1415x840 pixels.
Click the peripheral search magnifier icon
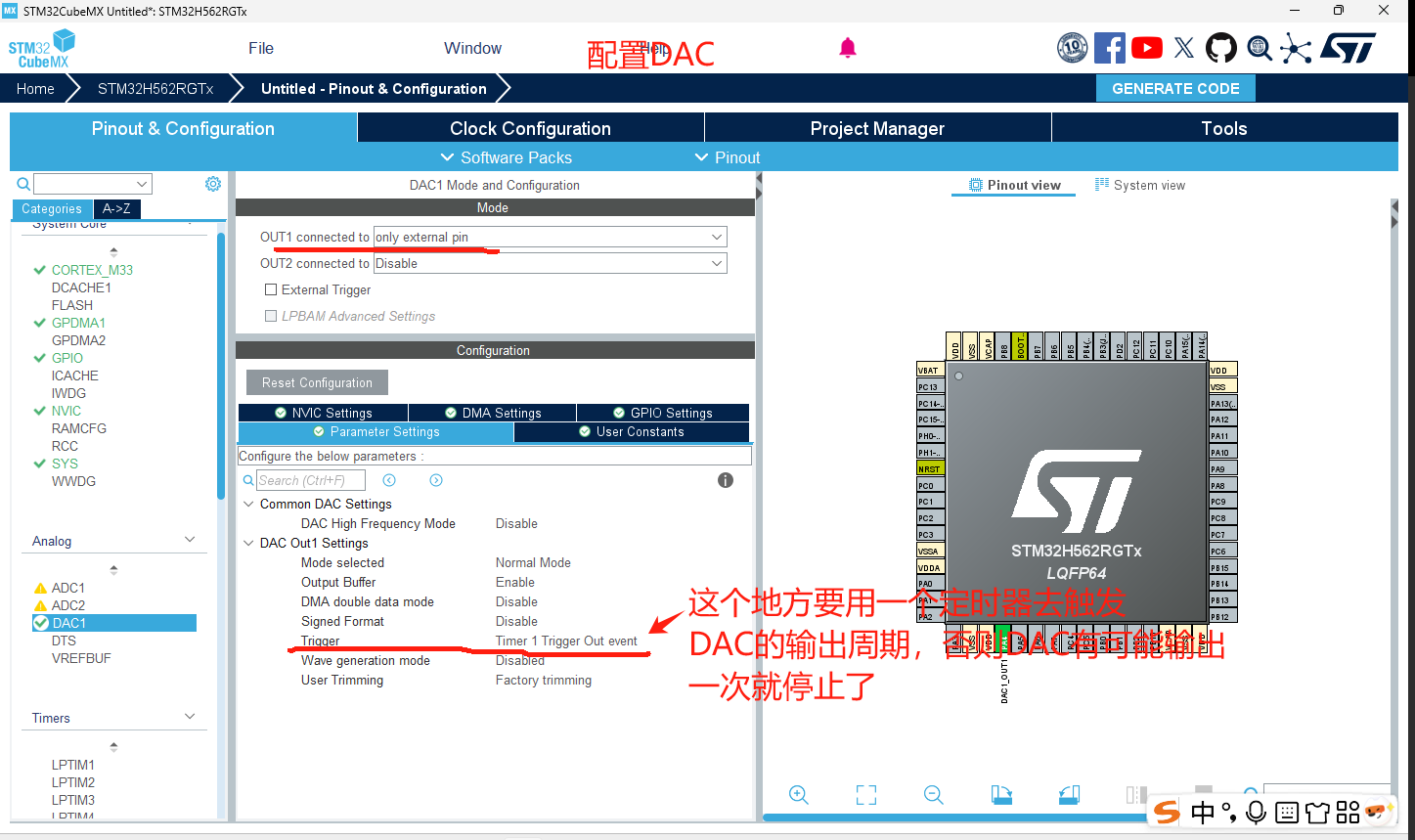[x=23, y=184]
